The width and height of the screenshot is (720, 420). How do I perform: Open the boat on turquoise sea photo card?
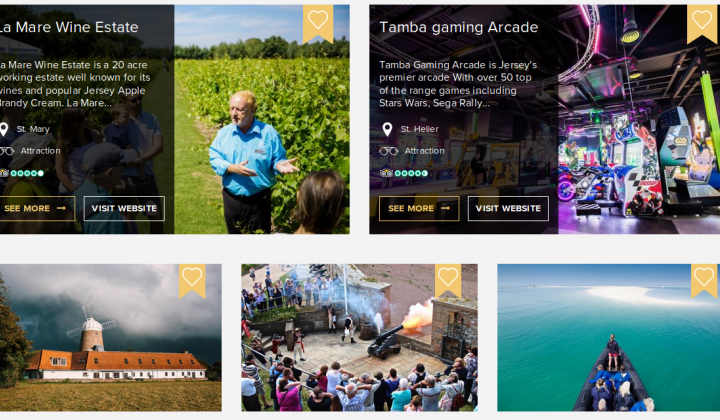(608, 337)
